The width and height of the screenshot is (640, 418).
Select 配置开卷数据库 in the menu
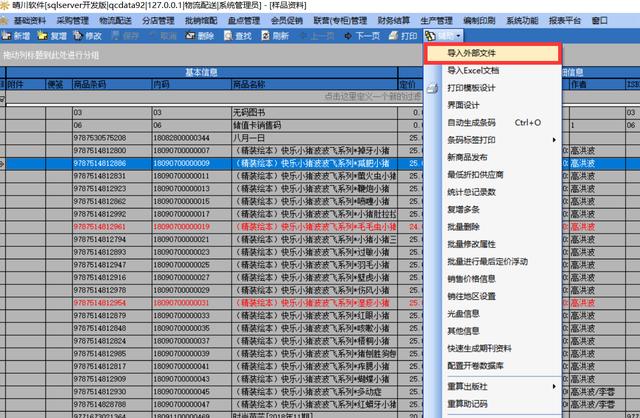pos(493,366)
